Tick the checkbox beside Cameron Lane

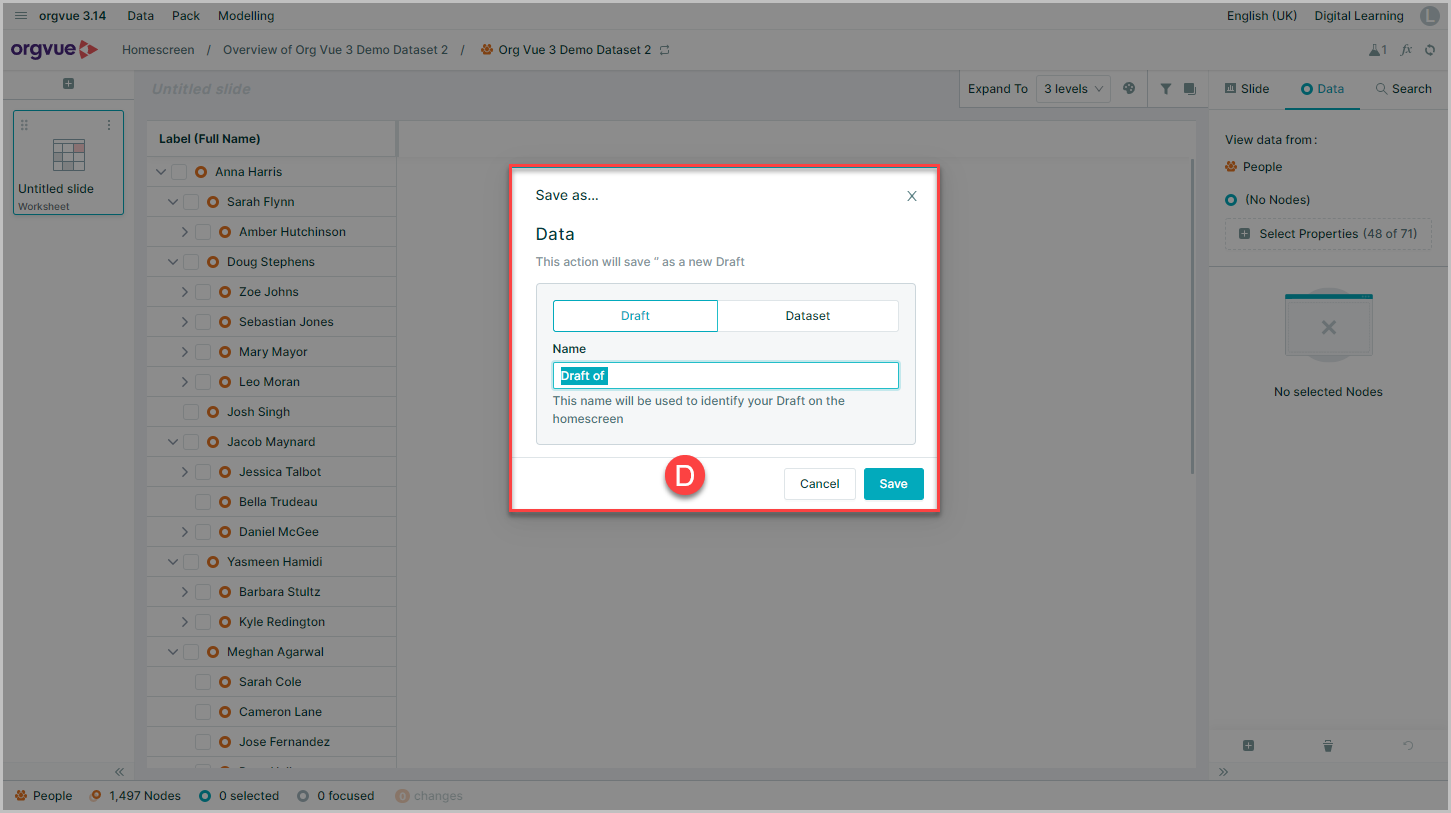point(203,712)
